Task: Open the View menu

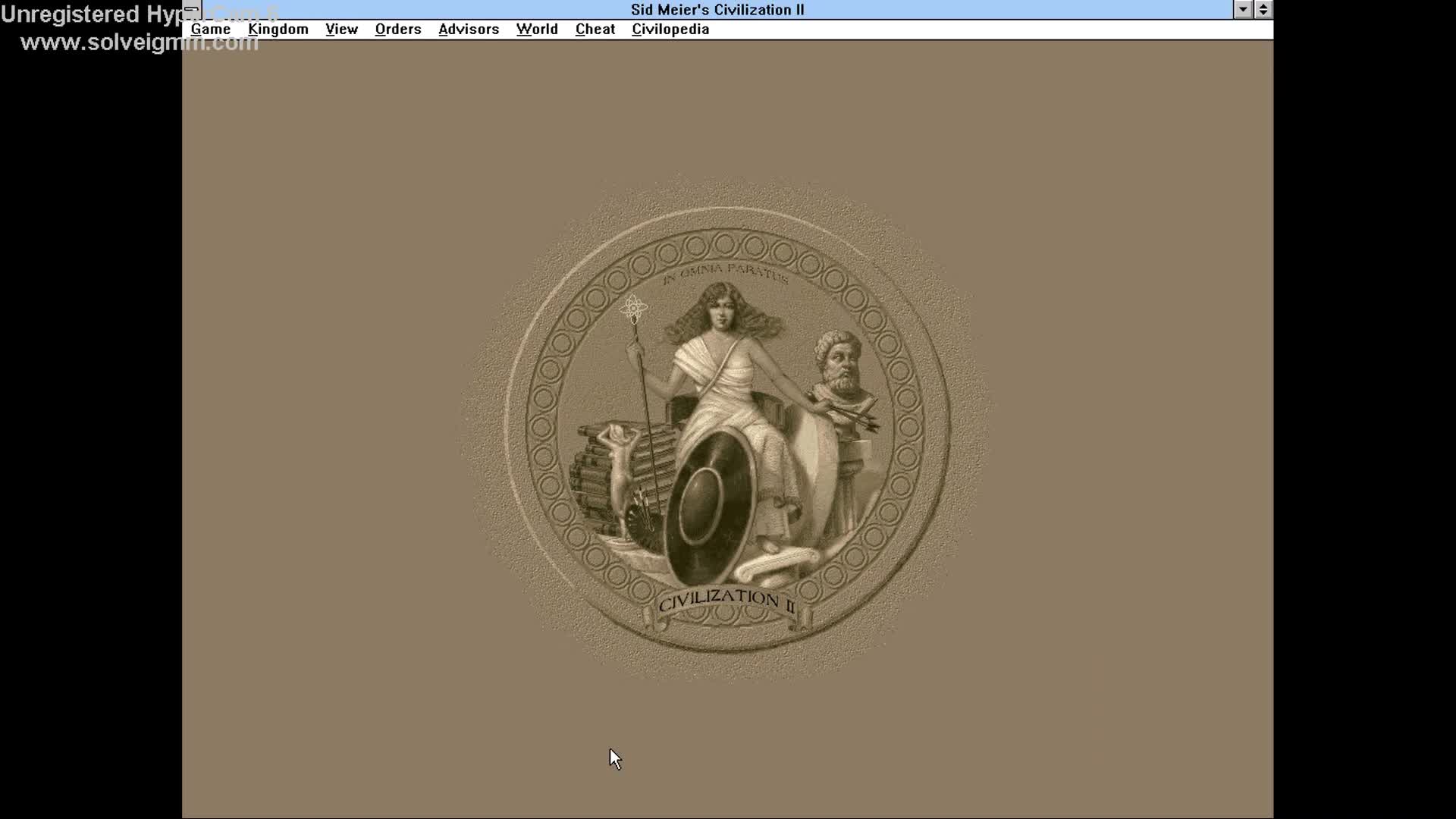Action: click(341, 29)
